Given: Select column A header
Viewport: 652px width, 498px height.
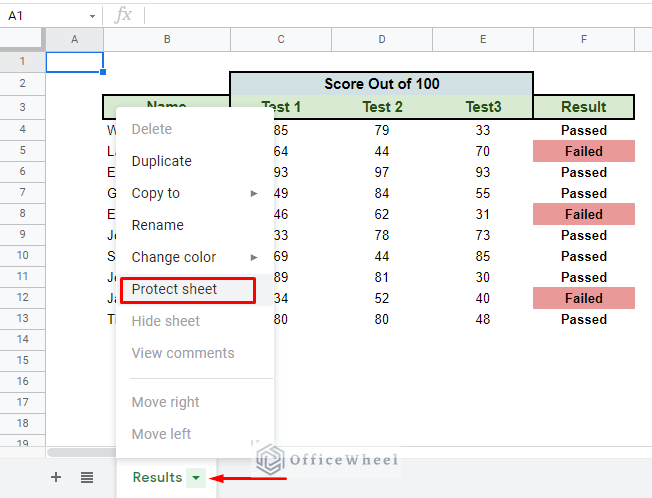Looking at the screenshot, I should point(74,39).
